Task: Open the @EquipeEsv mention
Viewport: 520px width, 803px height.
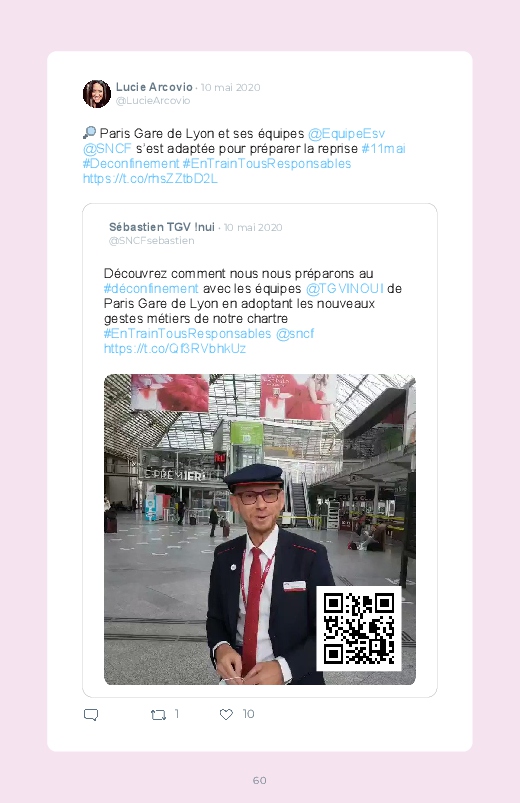Action: pos(346,134)
